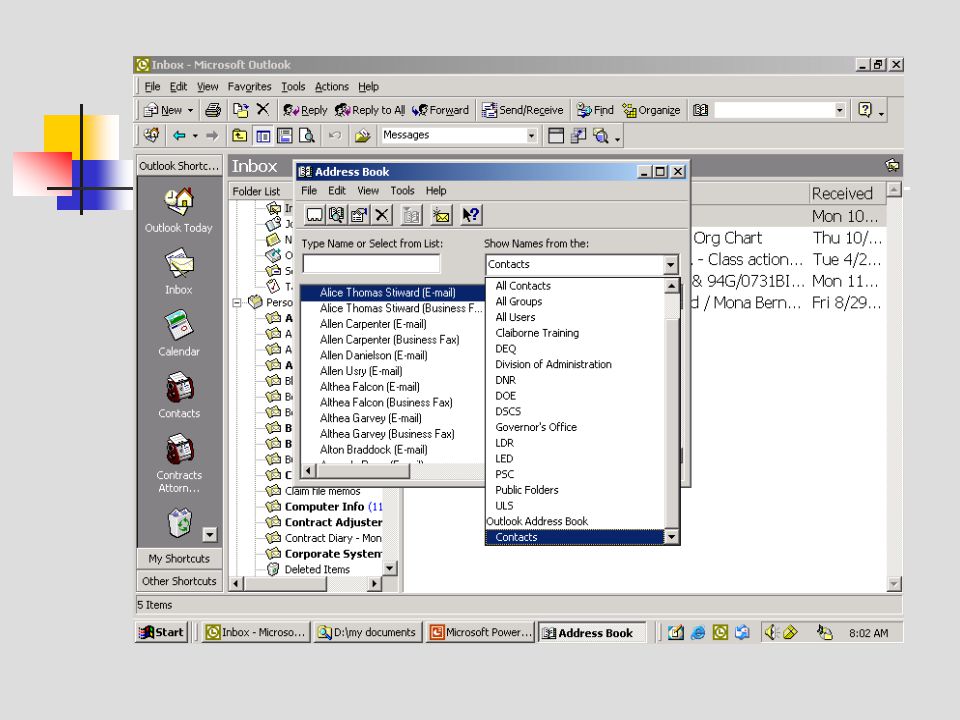The height and width of the screenshot is (720, 960).
Task: Click Reply in the Outlook toolbar
Action: tap(305, 110)
